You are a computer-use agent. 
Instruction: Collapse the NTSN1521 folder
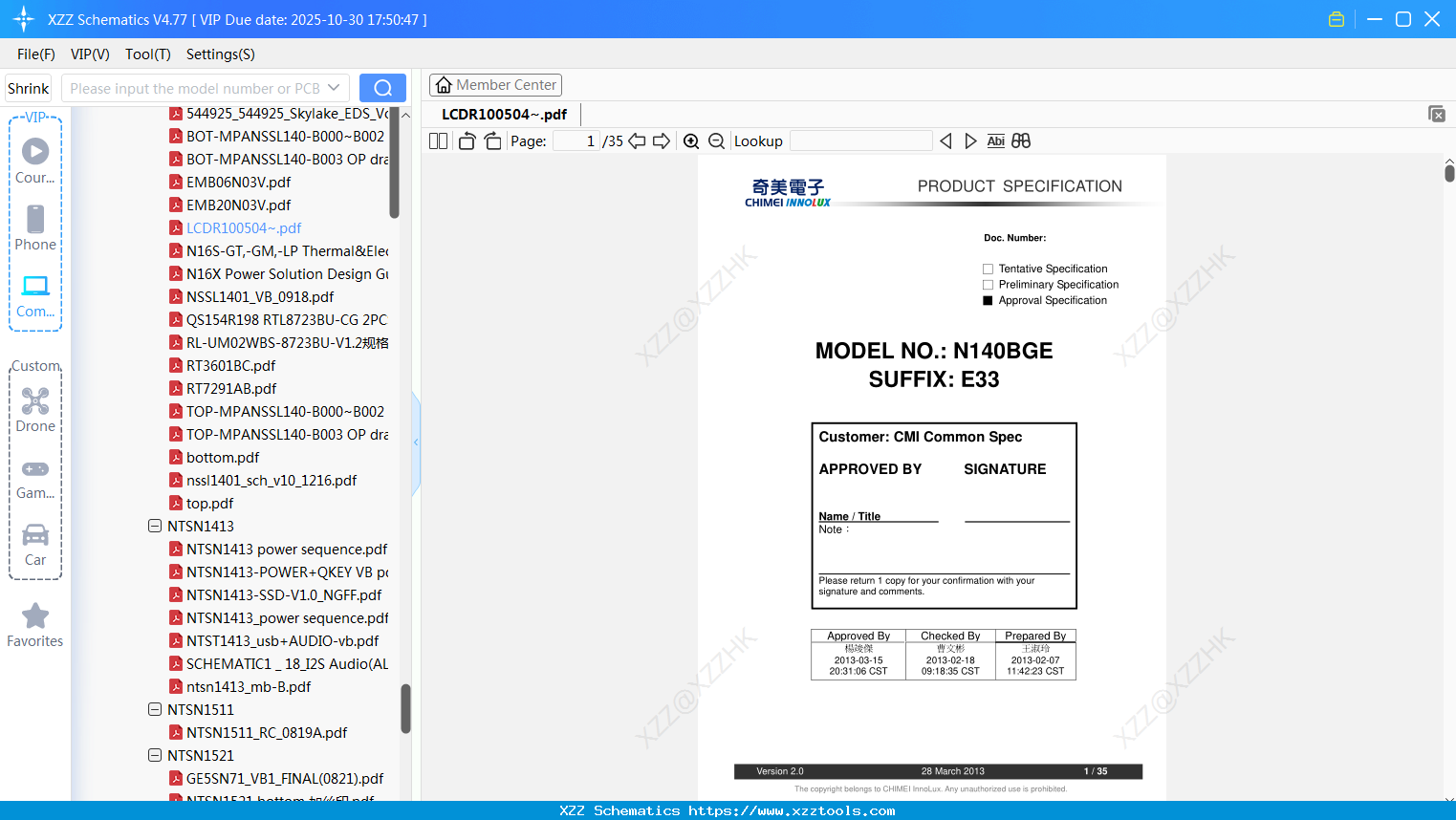tap(155, 755)
